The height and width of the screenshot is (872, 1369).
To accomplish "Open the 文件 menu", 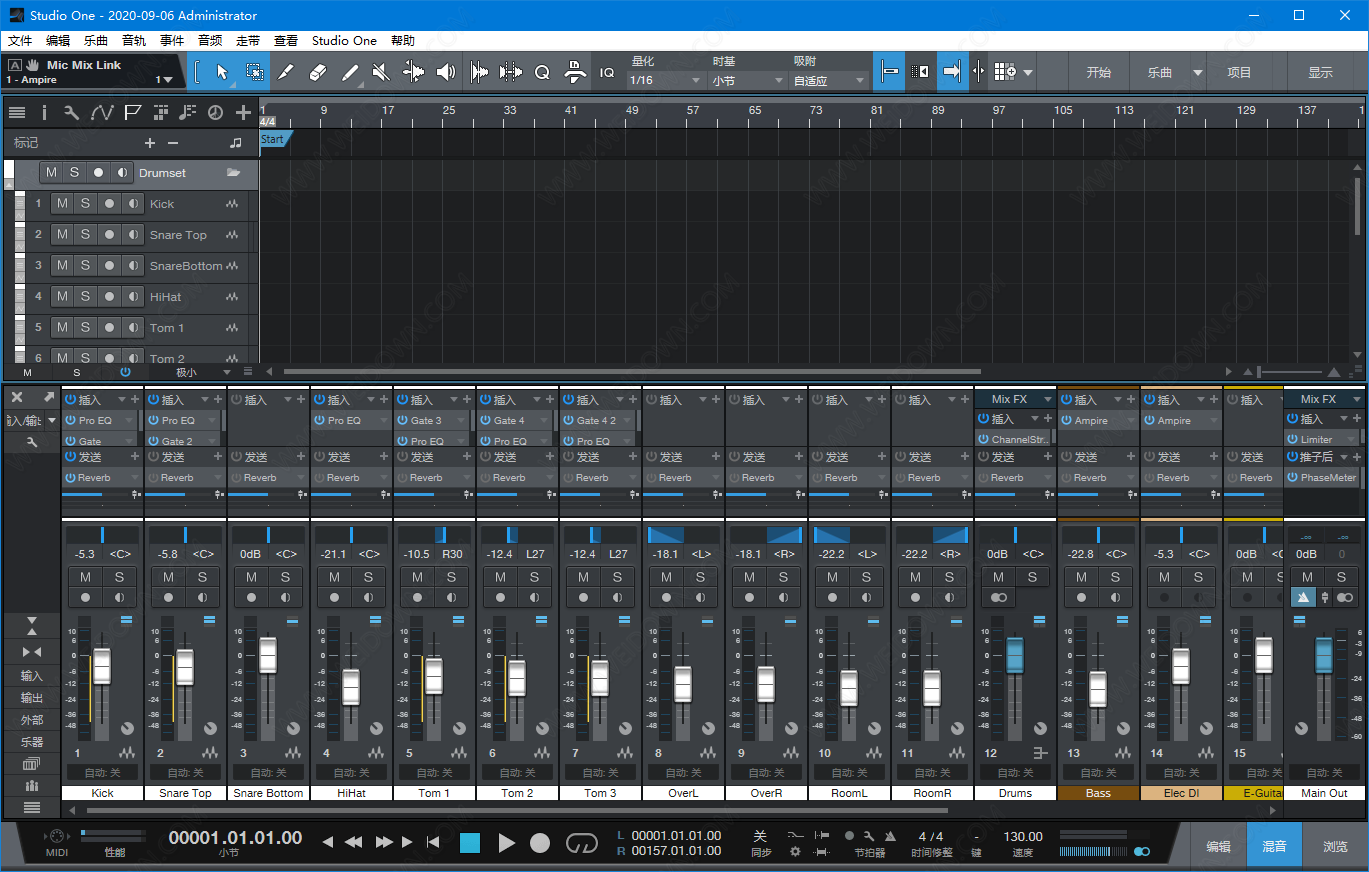I will 20,41.
